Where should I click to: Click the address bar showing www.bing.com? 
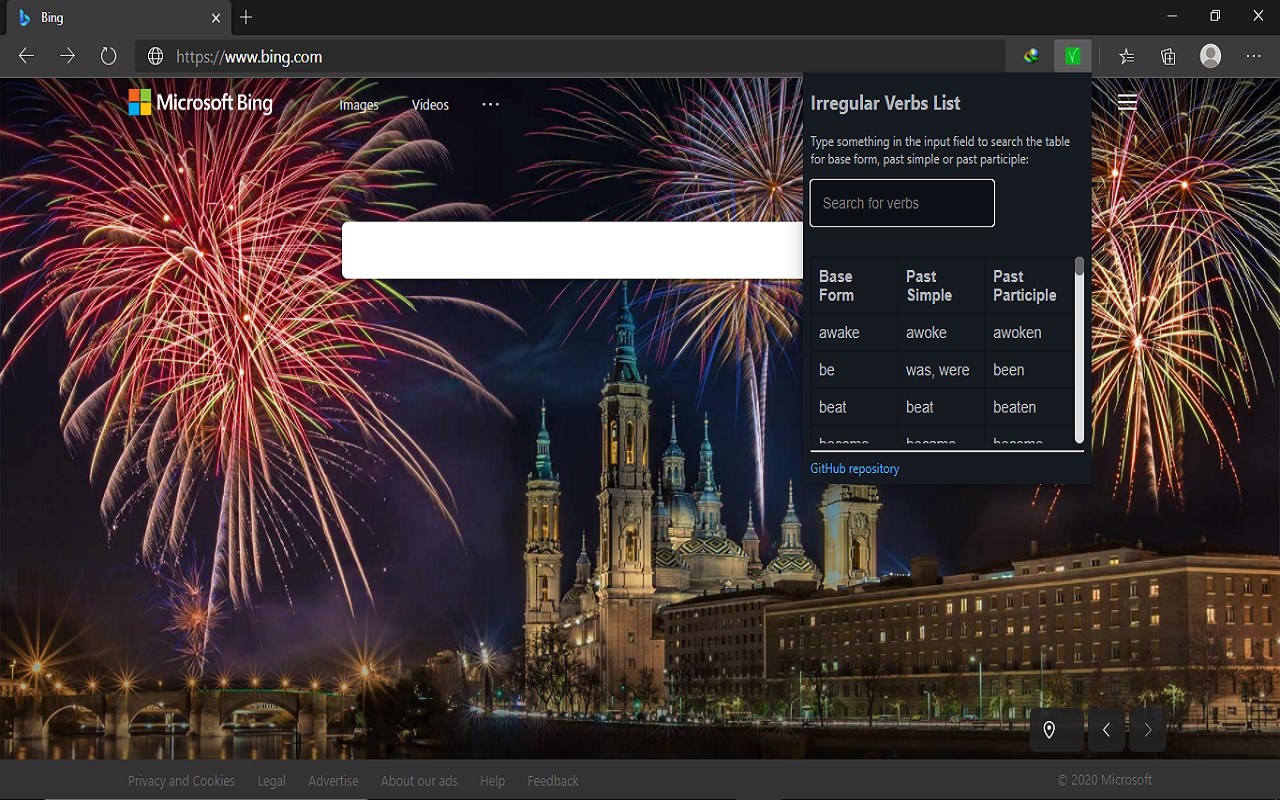(570, 57)
